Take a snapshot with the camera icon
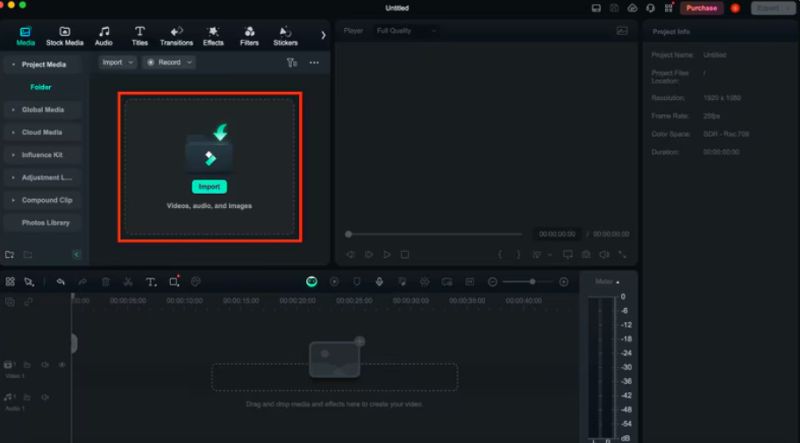This screenshot has height=443, width=800. click(x=586, y=254)
